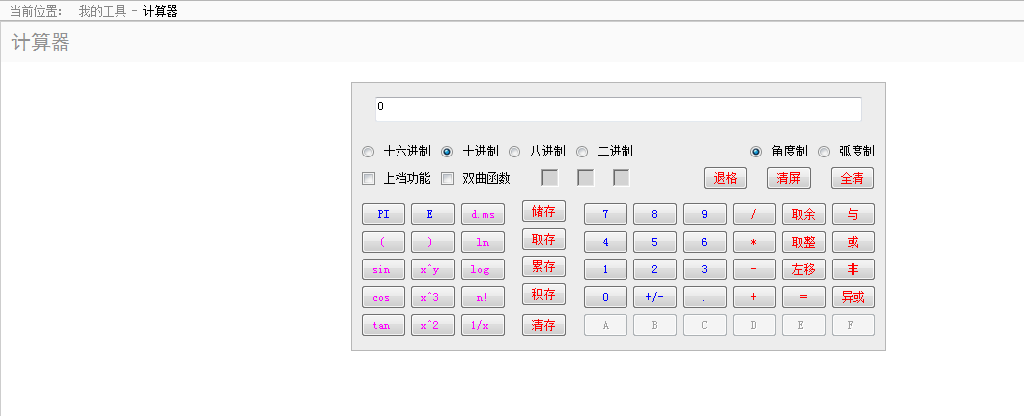Click digit 6 key

[705, 242]
